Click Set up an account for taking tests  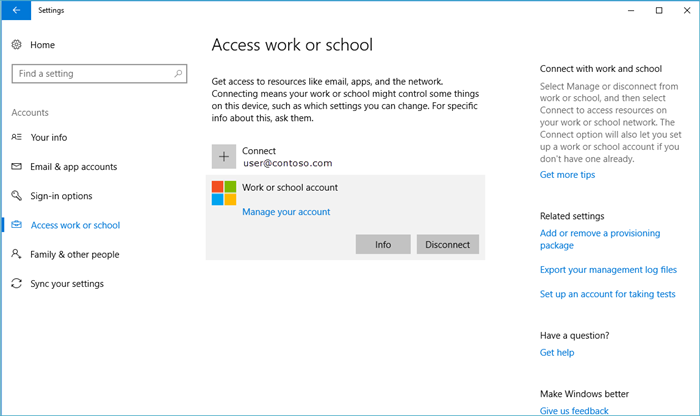[607, 295]
